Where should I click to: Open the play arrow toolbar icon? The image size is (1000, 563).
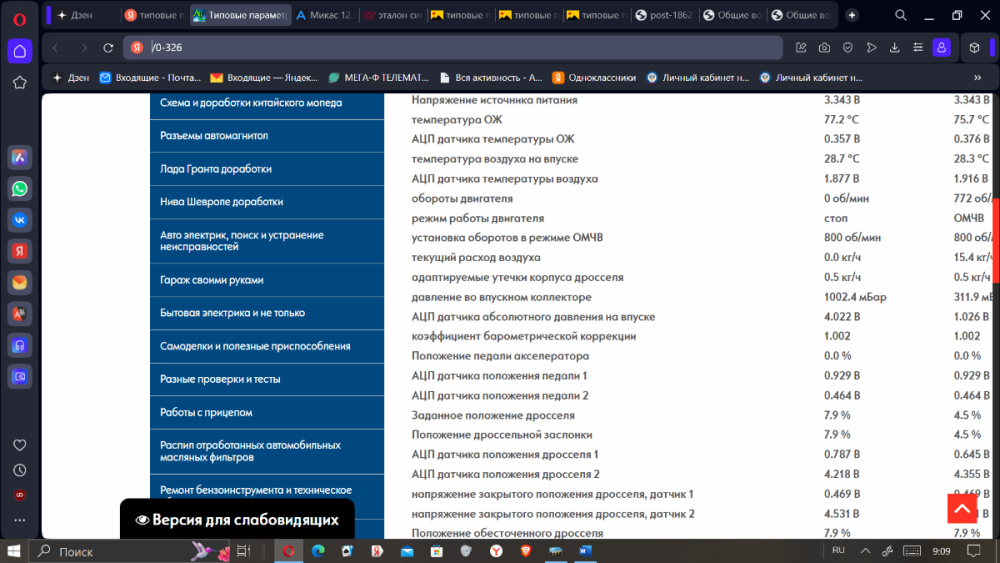(x=871, y=48)
